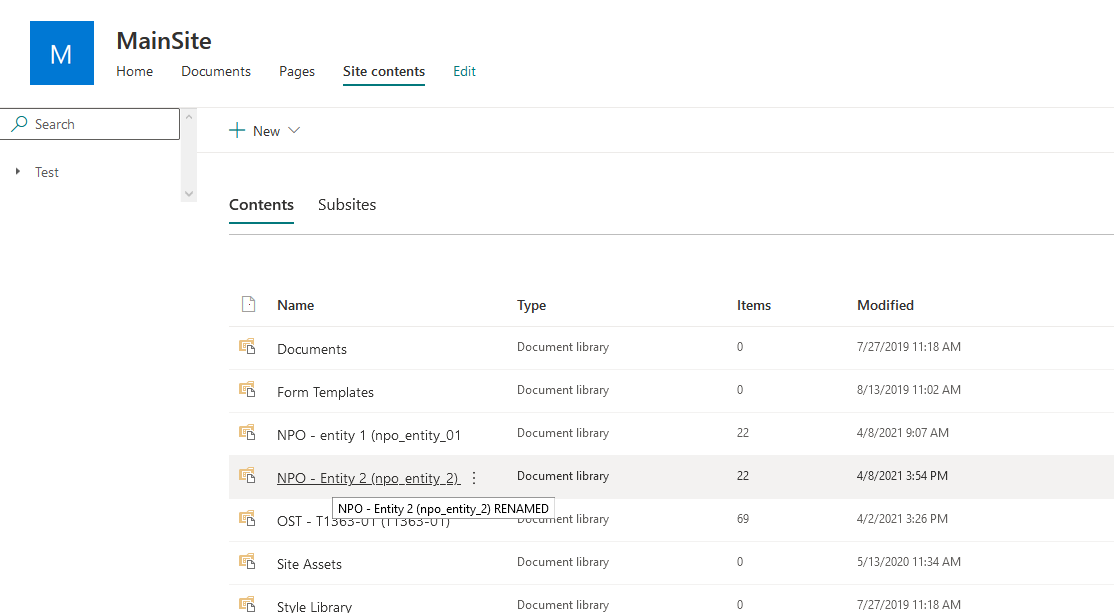Viewport: 1114px width, 613px height.
Task: Click the Site Assets library icon
Action: click(247, 561)
